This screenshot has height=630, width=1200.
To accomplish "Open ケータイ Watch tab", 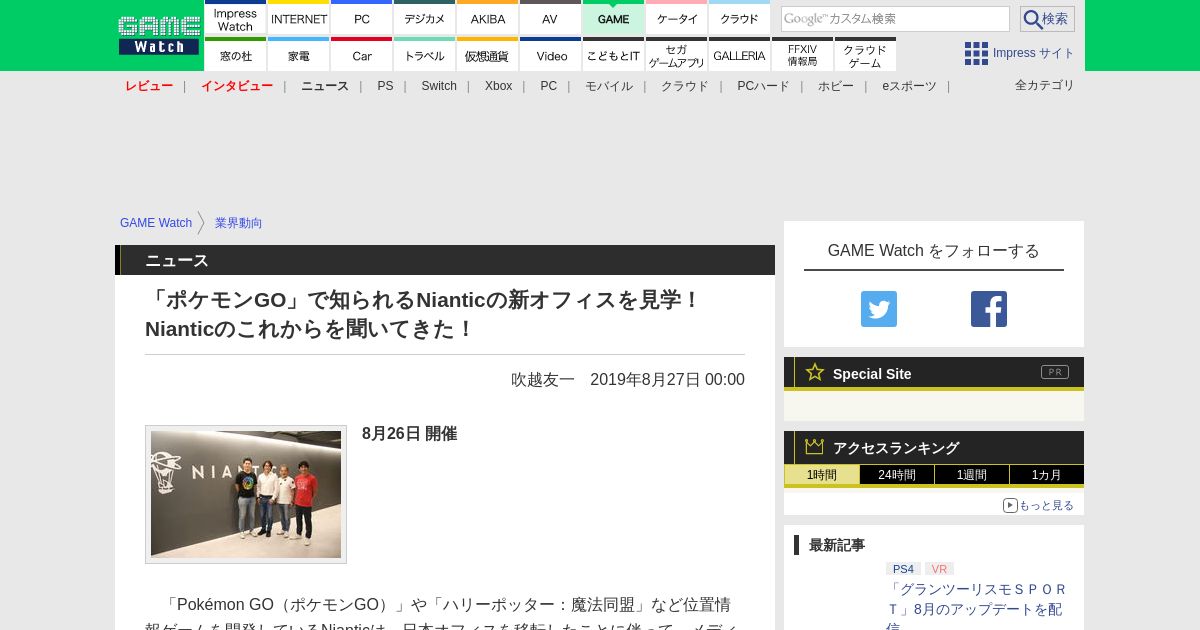I will tap(677, 18).
